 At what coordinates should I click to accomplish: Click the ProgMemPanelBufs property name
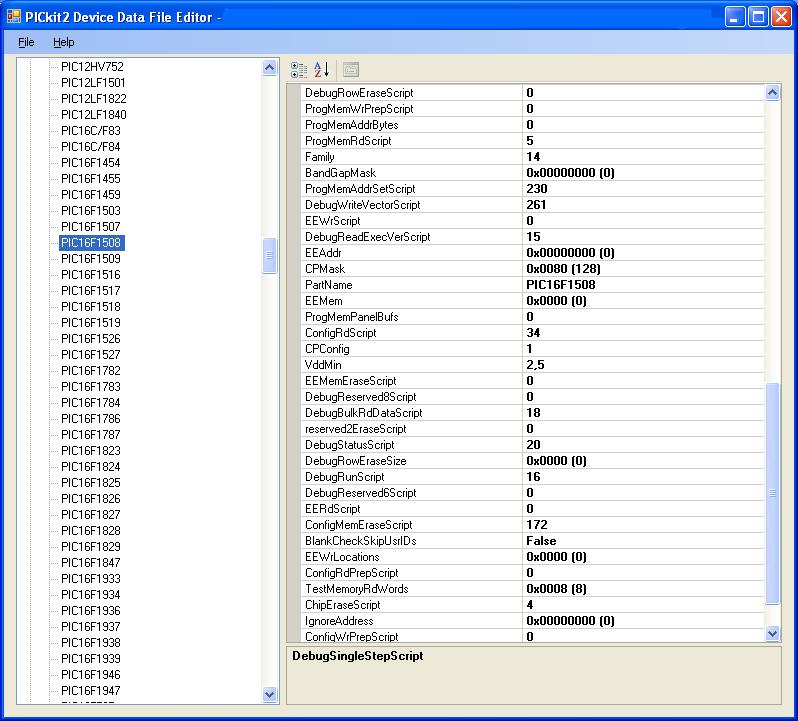pos(352,316)
